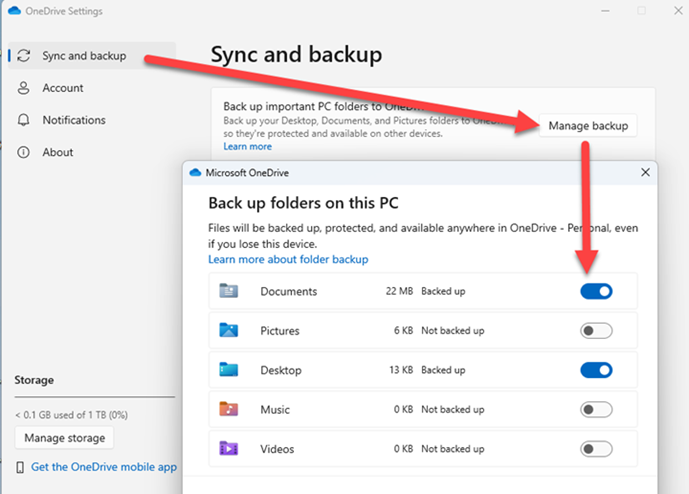The width and height of the screenshot is (689, 494).
Task: Click the Music folder icon
Action: coord(228,409)
